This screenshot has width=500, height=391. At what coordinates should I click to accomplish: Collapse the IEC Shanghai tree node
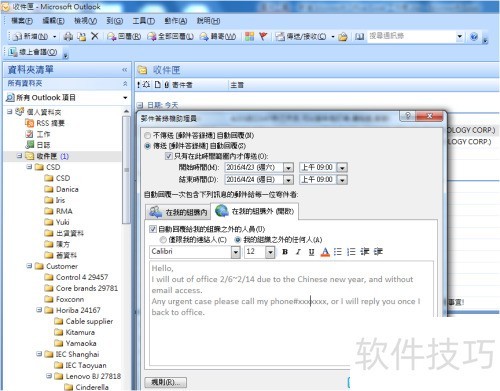(x=39, y=354)
